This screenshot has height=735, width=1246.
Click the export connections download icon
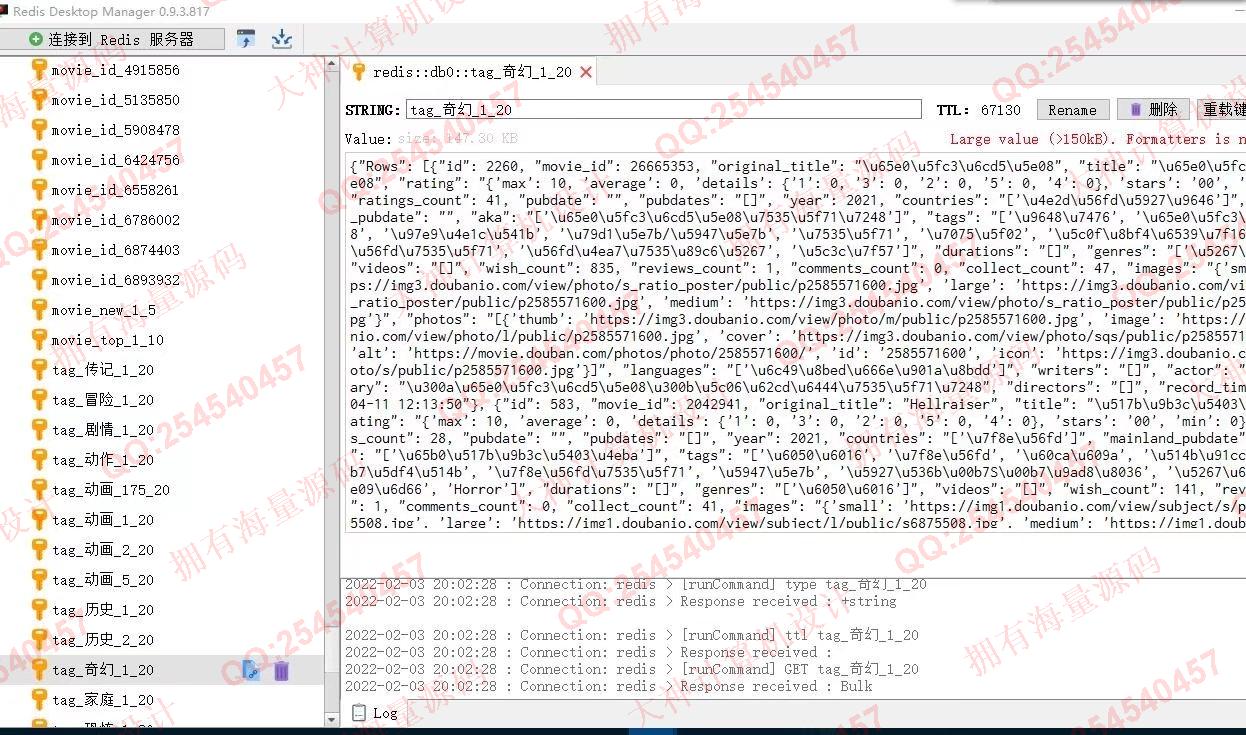tap(282, 39)
